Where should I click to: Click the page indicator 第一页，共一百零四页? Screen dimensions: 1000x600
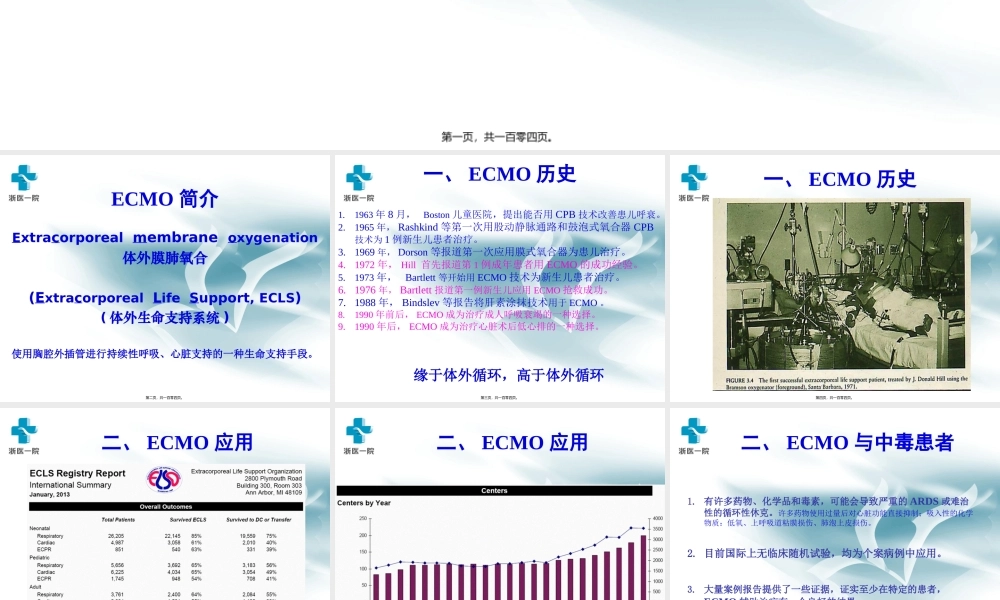500,136
